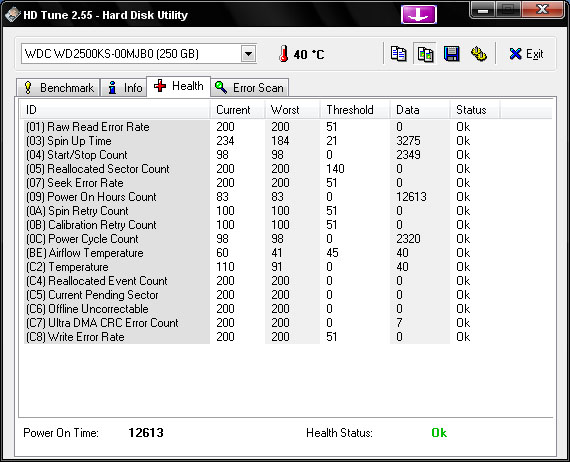Open the Info tab

pyautogui.click(x=124, y=88)
